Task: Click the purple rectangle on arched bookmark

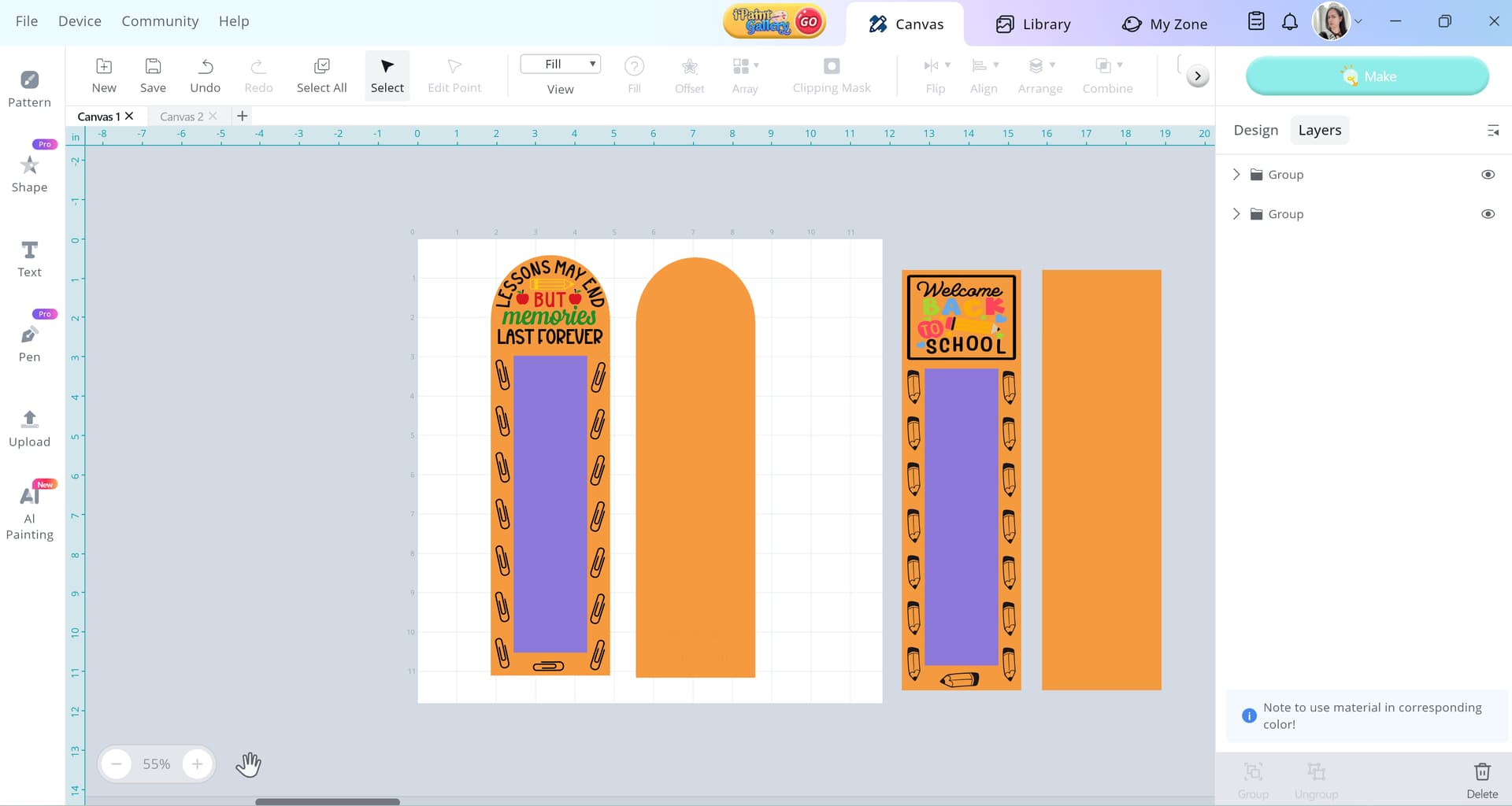Action: click(x=550, y=504)
